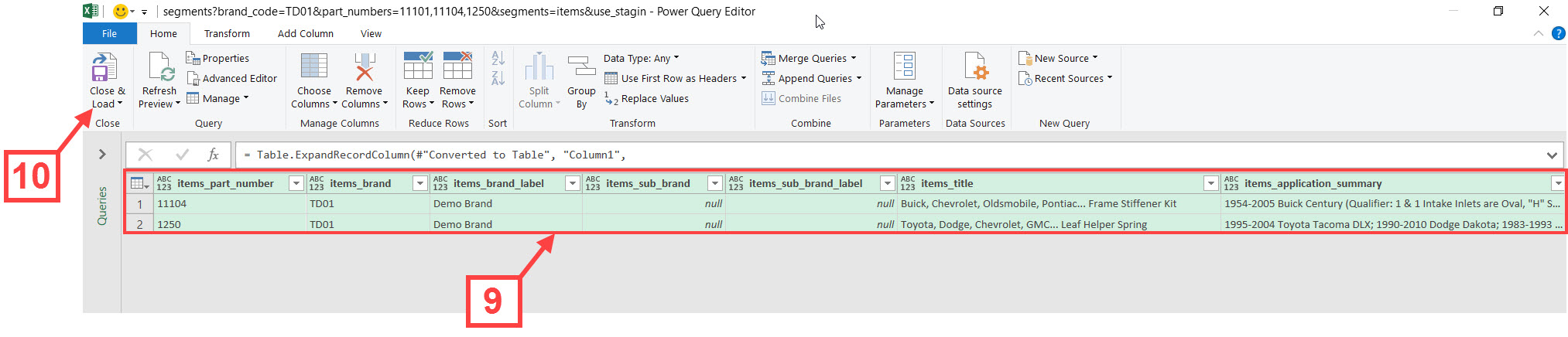Cancel formula edit with X icon
This screenshot has height=337, width=1568.
point(145,155)
